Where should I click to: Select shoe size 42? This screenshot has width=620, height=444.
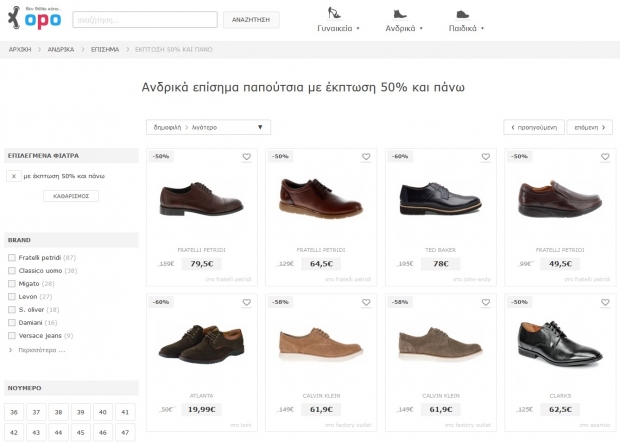point(14,433)
